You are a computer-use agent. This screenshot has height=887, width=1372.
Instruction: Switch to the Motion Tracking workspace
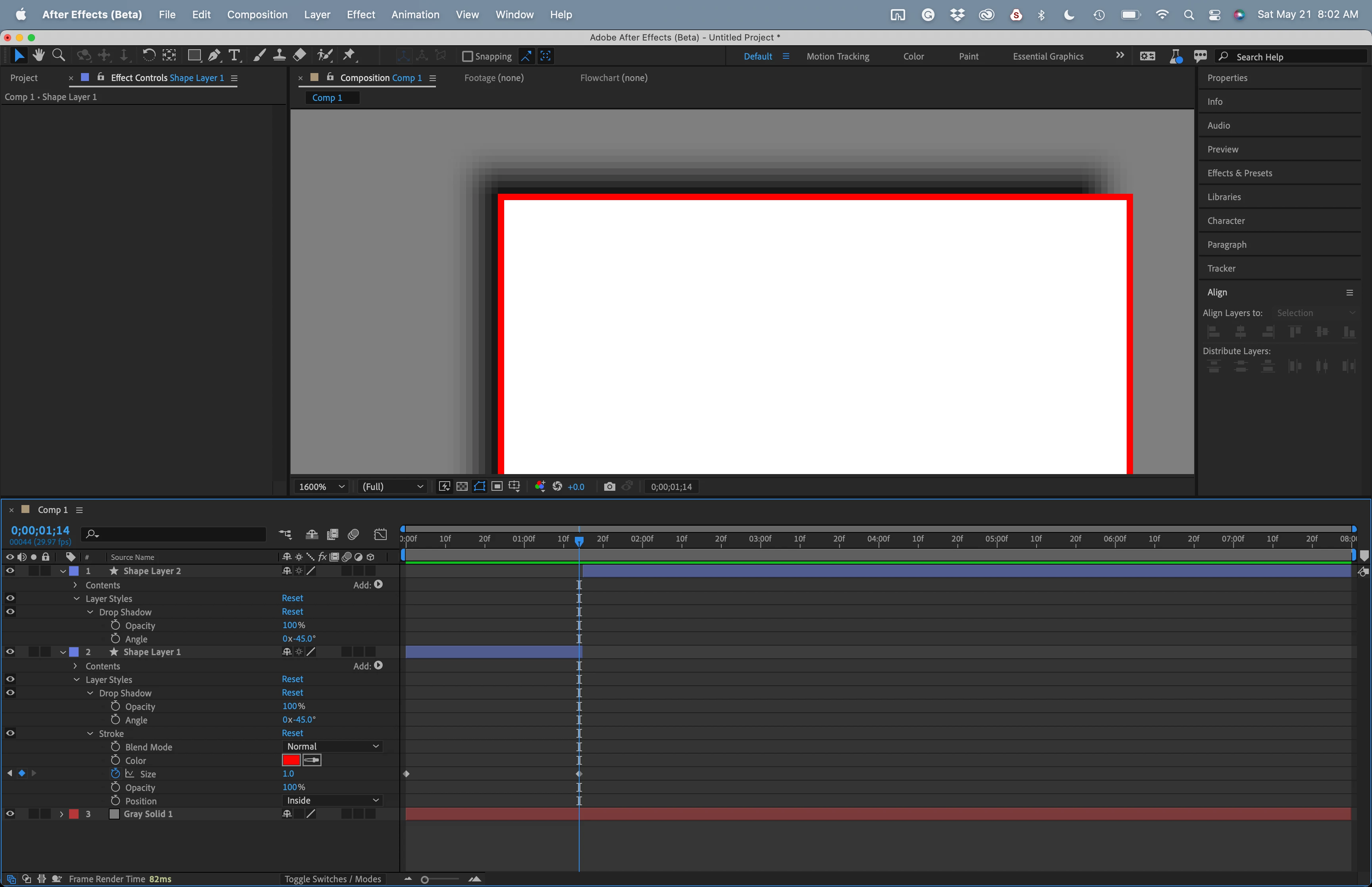(837, 56)
